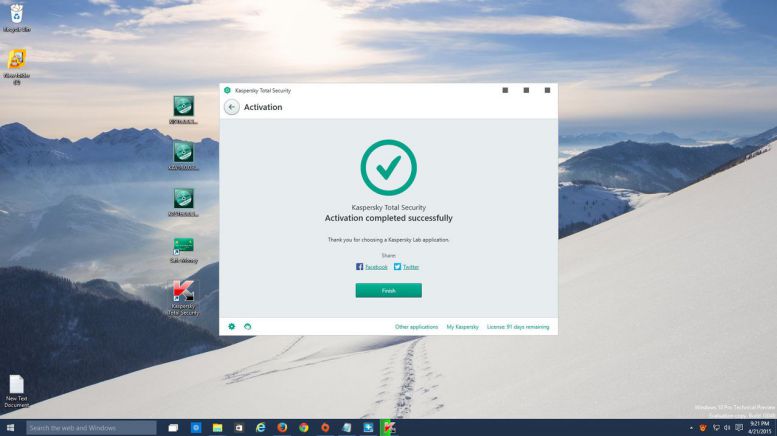Show hidden tray icons arrow
777x436 pixels.
(x=691, y=428)
